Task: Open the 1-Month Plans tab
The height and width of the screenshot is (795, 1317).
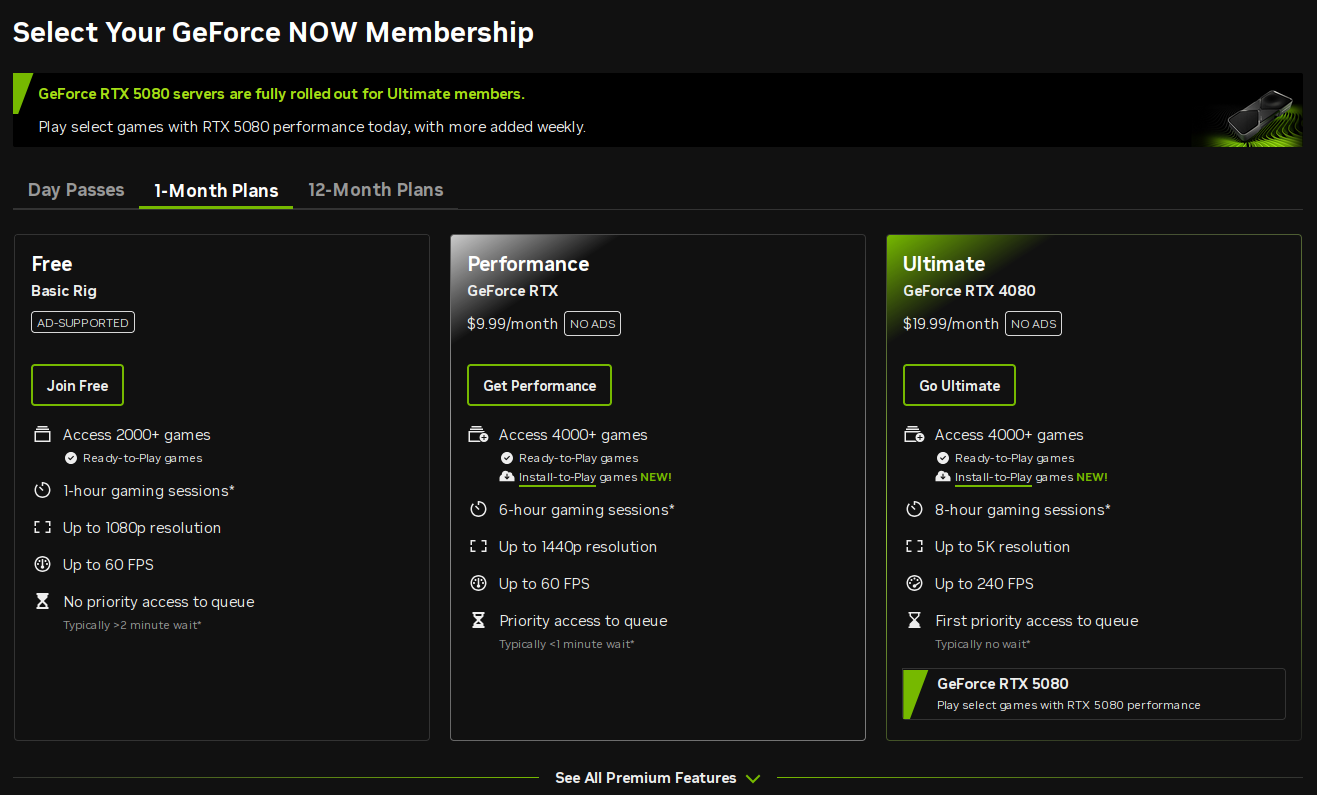Action: pos(216,190)
